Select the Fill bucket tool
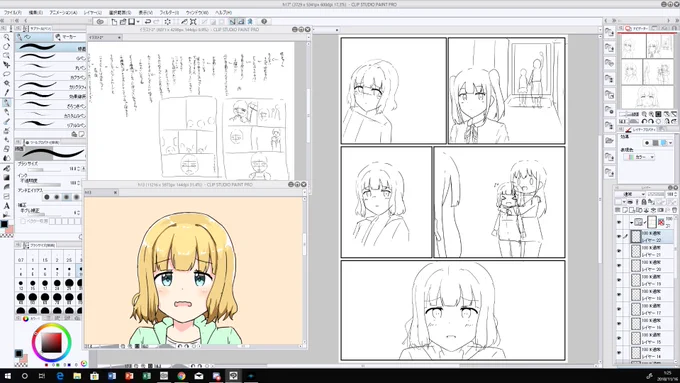Screen dimensions: 680x383 (6, 168)
